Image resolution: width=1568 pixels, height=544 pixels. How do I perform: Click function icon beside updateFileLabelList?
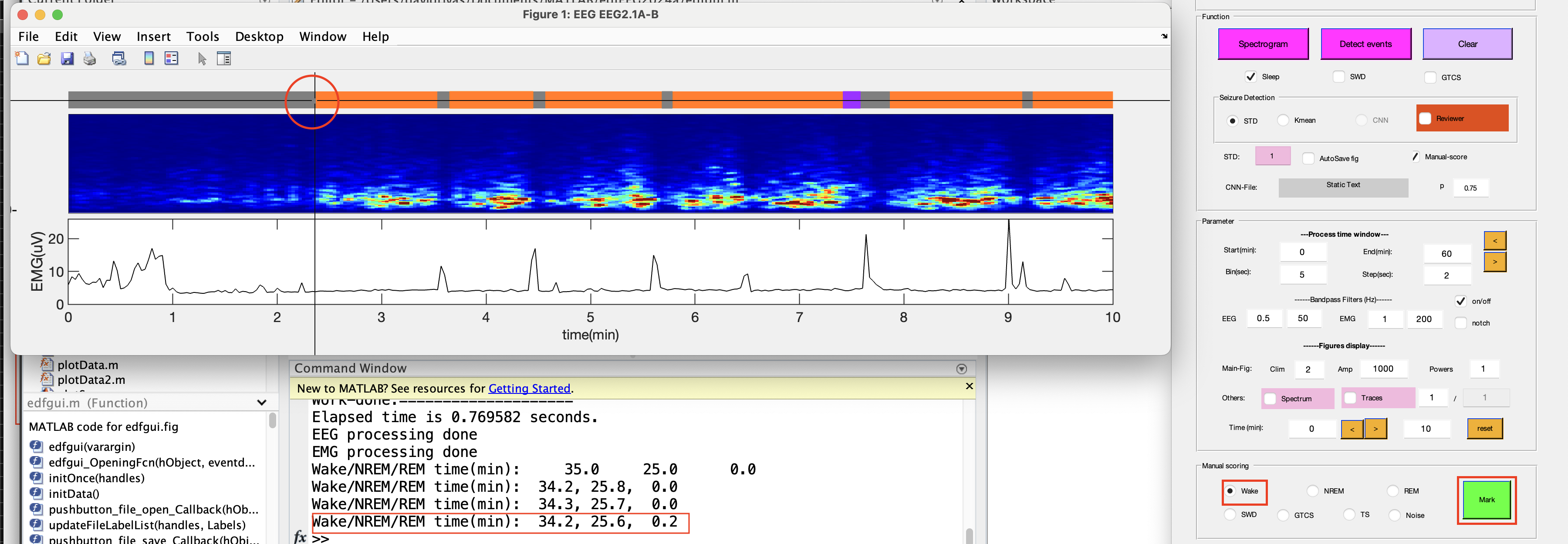pyautogui.click(x=37, y=524)
